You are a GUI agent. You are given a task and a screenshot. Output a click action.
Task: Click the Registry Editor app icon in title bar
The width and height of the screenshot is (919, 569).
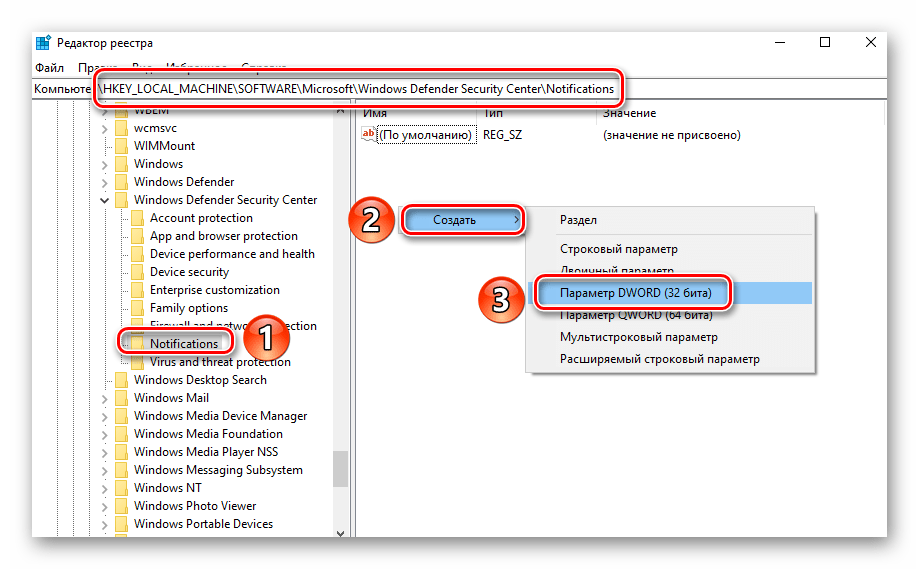click(x=44, y=43)
